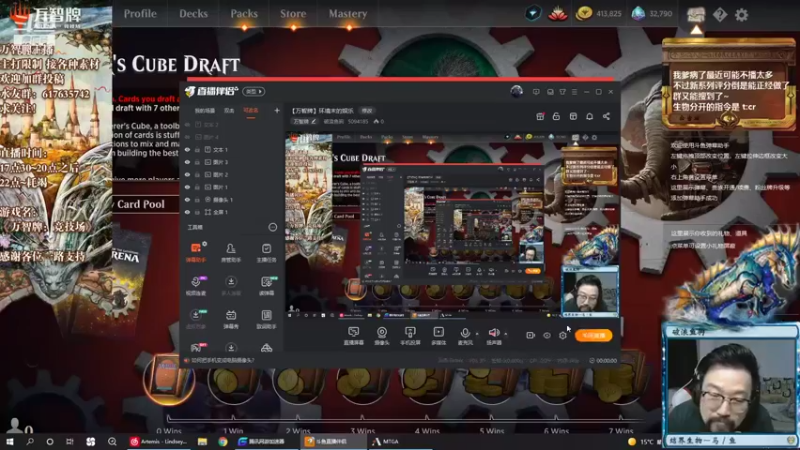800x450 pixels.
Task: Switch to 我的场景 scenes tab
Action: click(x=205, y=111)
